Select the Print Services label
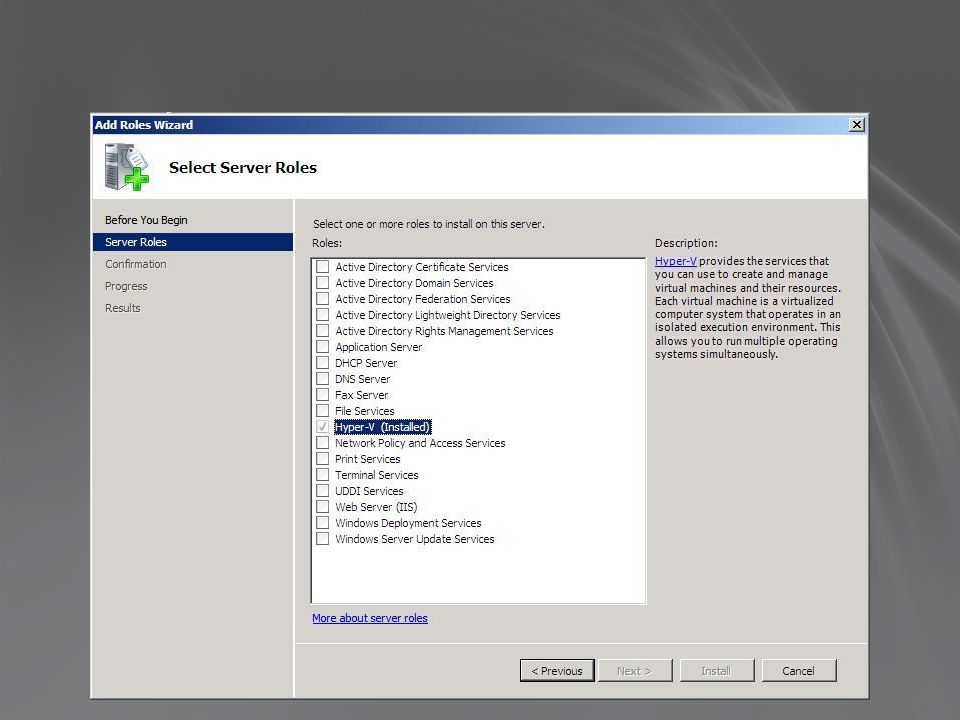This screenshot has height=720, width=960. coord(367,459)
